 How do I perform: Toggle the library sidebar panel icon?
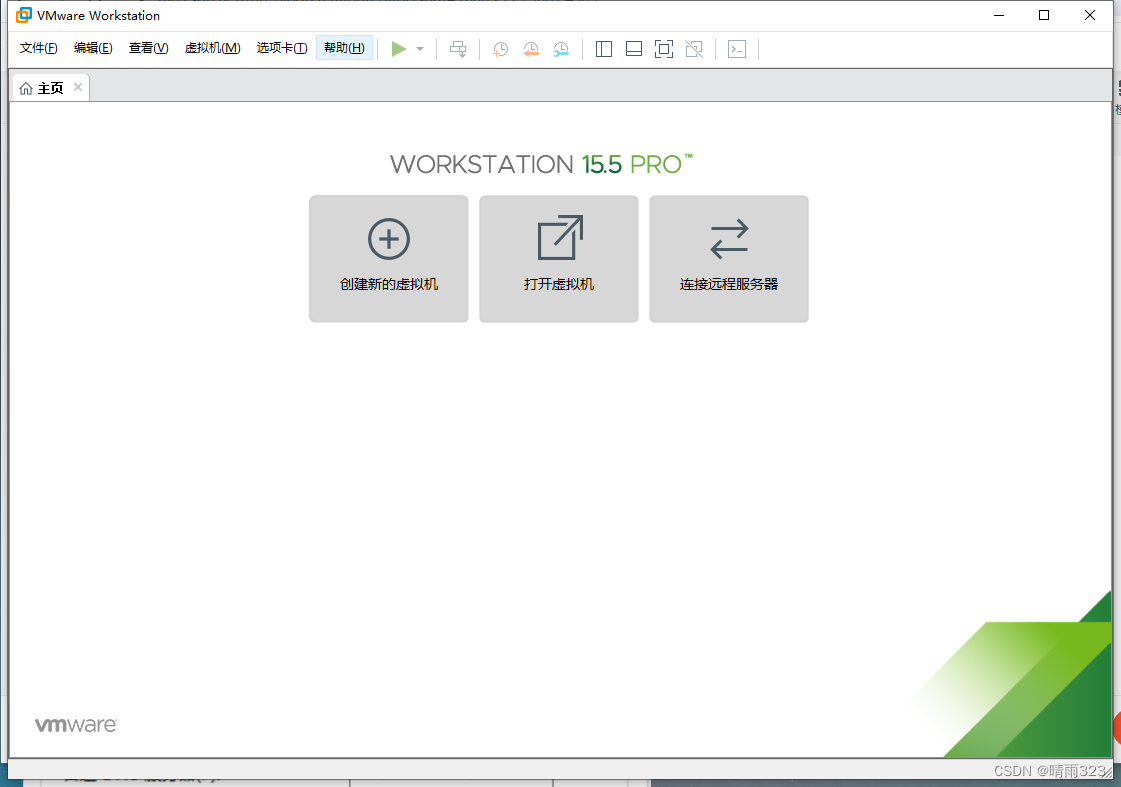604,49
